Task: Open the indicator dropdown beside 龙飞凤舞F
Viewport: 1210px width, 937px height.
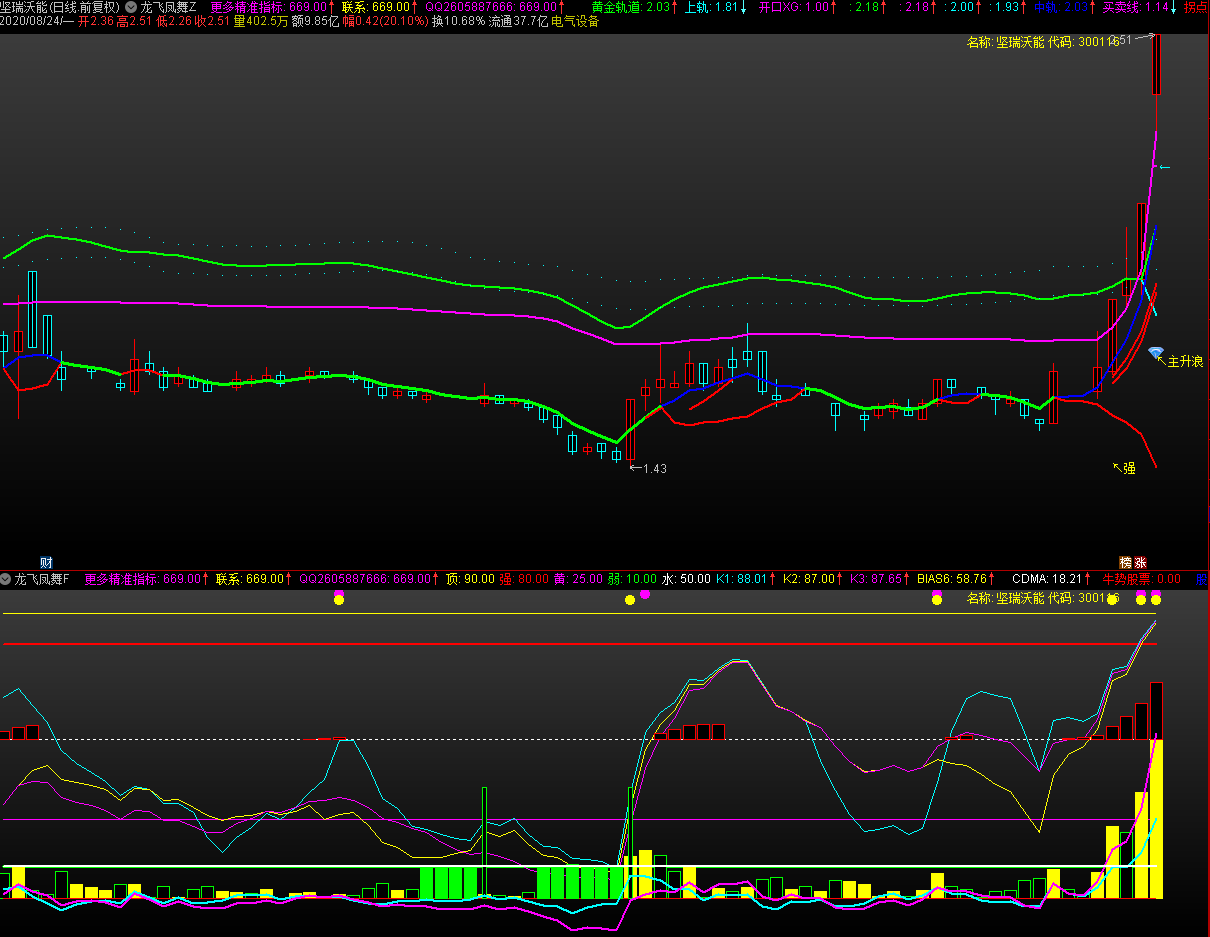Action: 6,579
